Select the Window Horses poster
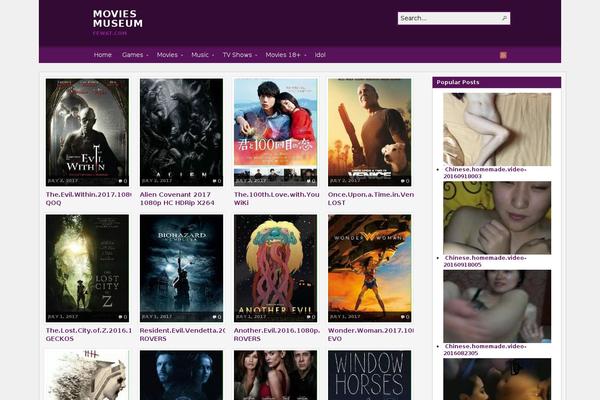 coord(370,375)
